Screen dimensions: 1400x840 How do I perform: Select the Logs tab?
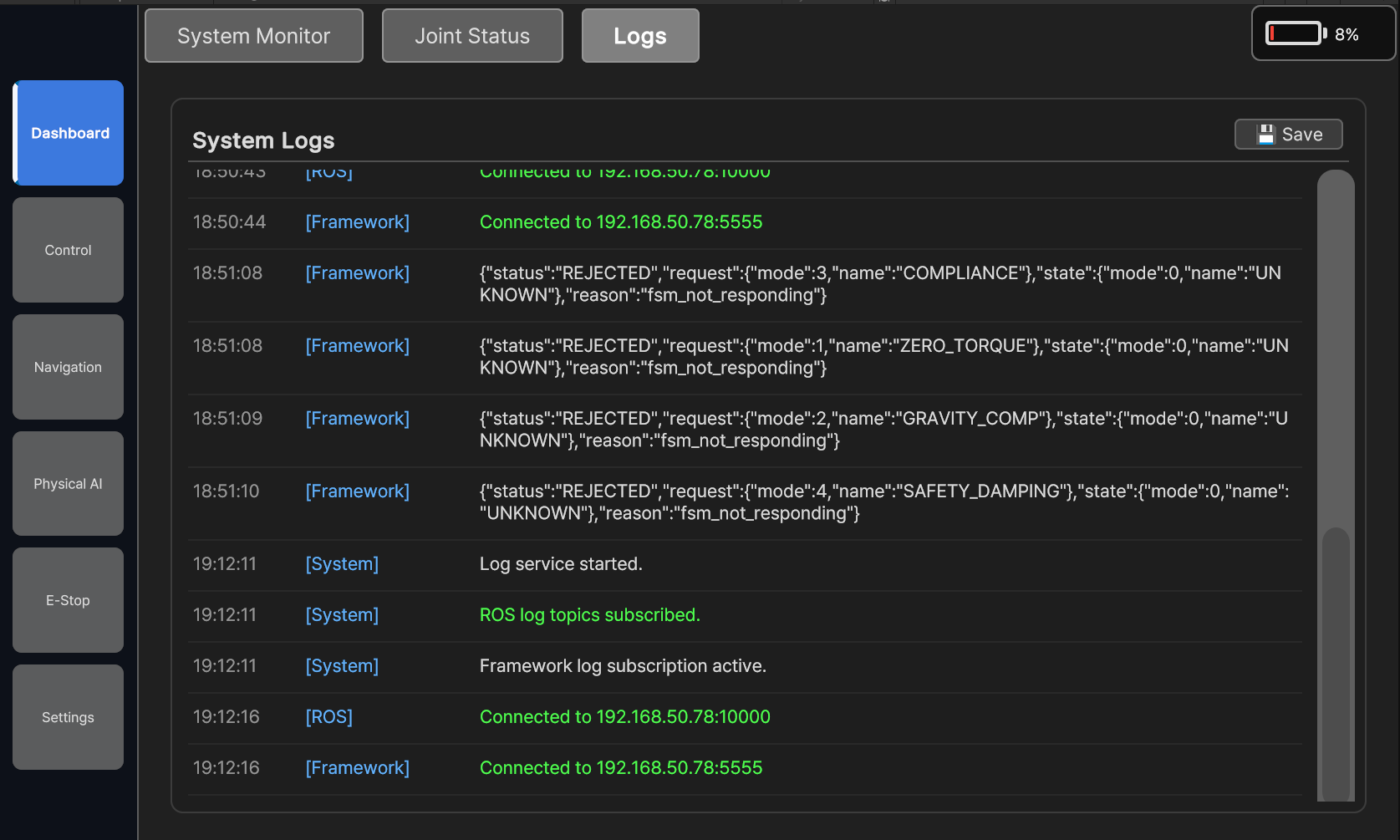tap(639, 36)
